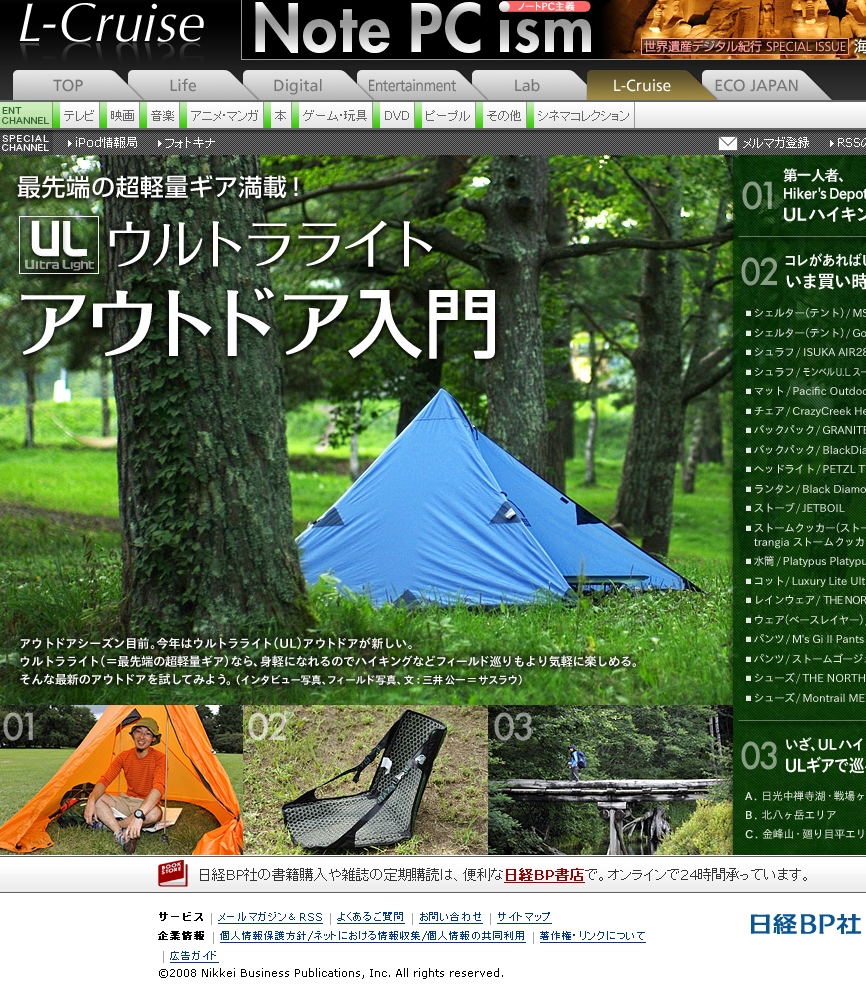This screenshot has height=1000, width=866.
Task: Select その他 channel
Action: pyautogui.click(x=504, y=115)
